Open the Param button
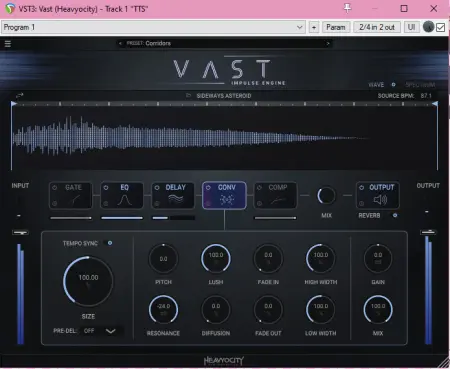The image size is (450, 369). pyautogui.click(x=336, y=27)
